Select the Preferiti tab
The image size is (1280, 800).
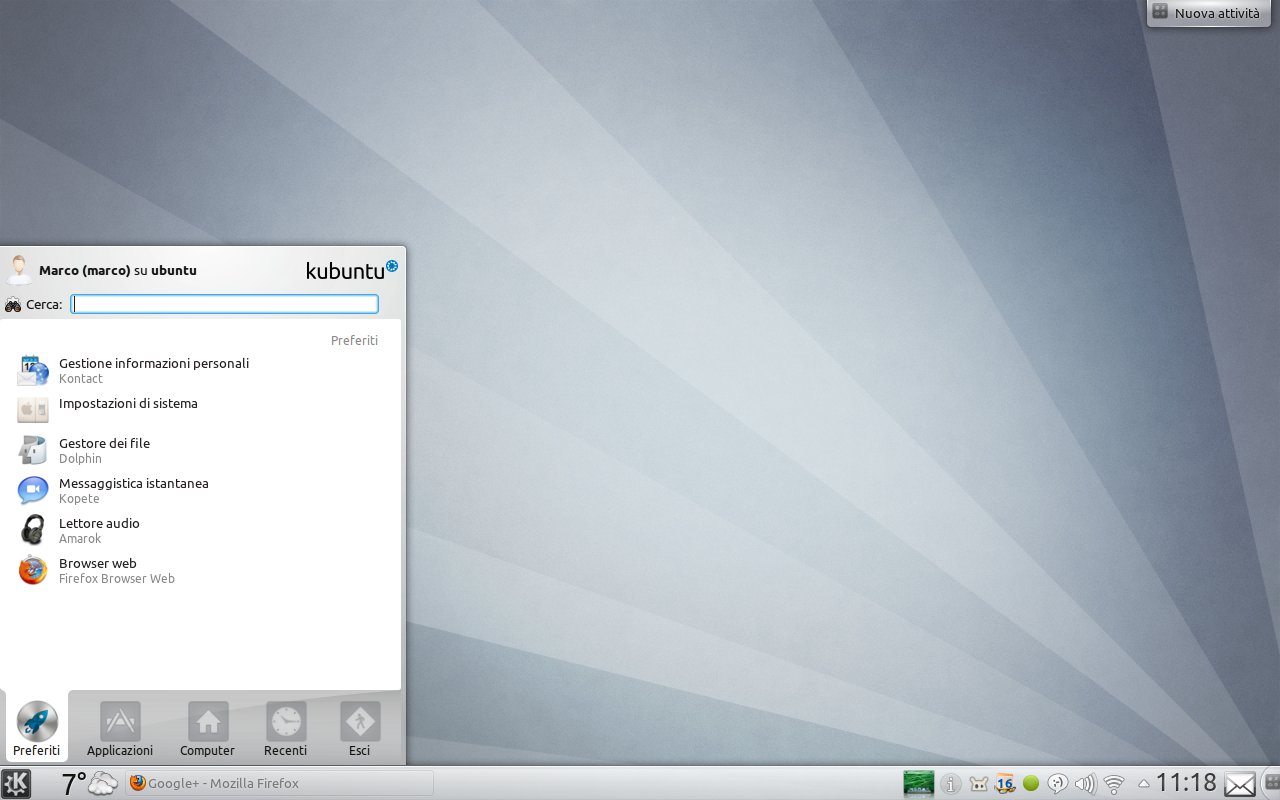[x=37, y=729]
